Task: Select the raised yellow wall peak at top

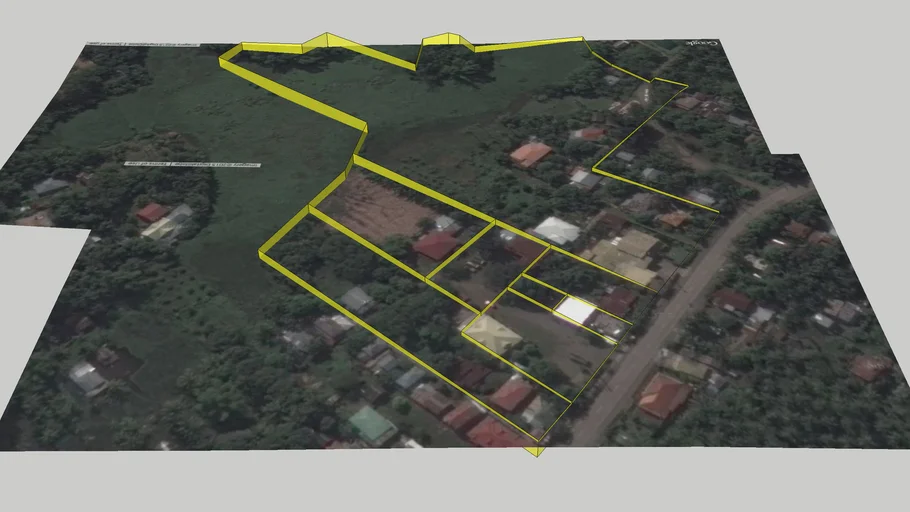Action: (x=330, y=40)
